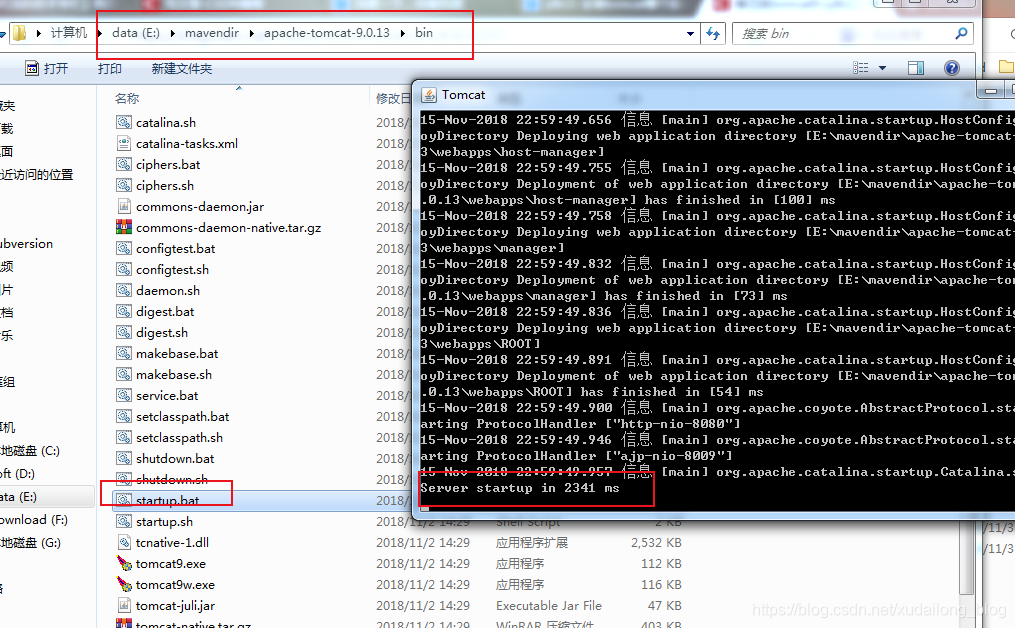
Task: Click the bin breadcrumb segment
Action: (x=424, y=32)
